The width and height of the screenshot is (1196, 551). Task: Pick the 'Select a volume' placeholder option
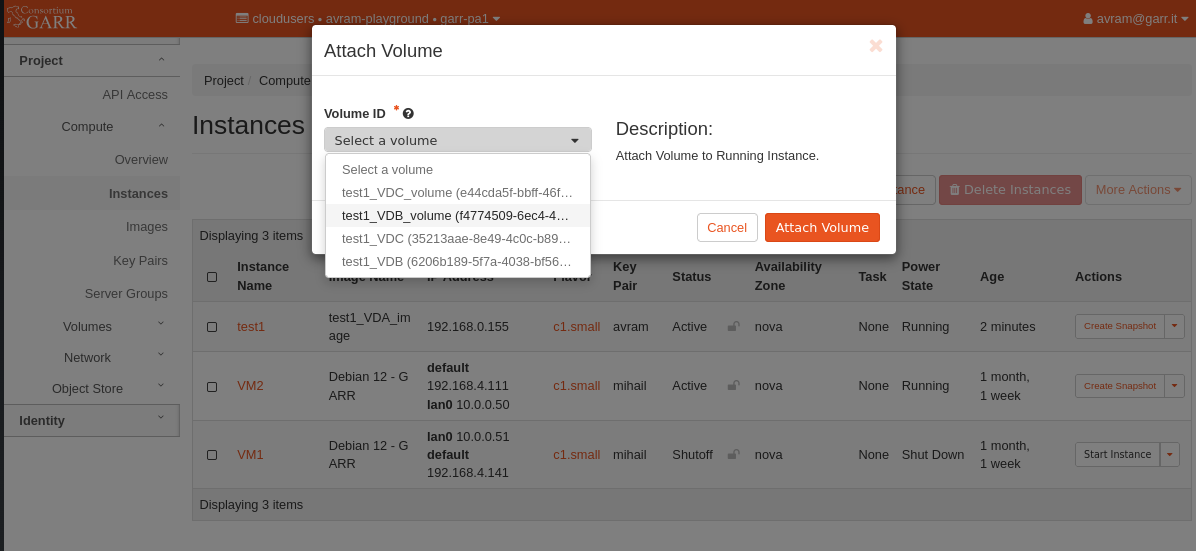tap(458, 169)
